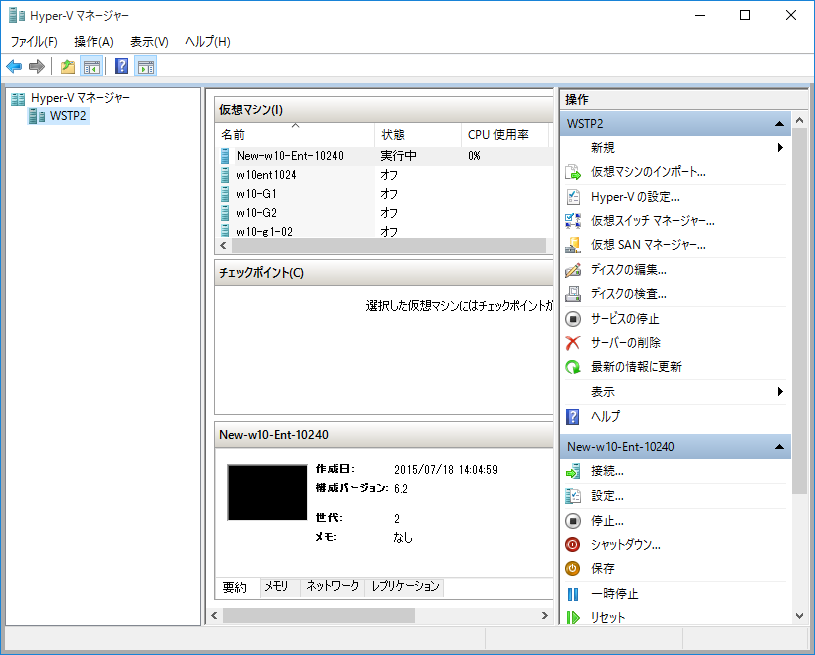Expand the 新規 submenu arrow
815x655 pixels.
[780, 148]
